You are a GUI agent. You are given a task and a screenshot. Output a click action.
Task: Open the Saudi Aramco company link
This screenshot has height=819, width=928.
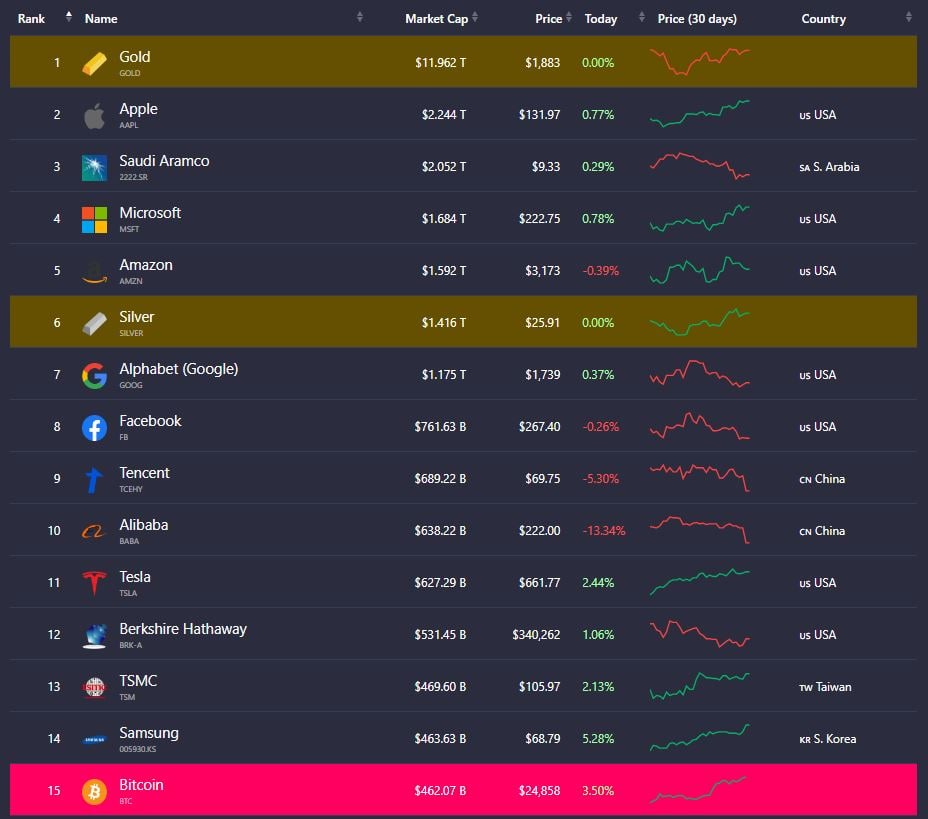[x=164, y=161]
